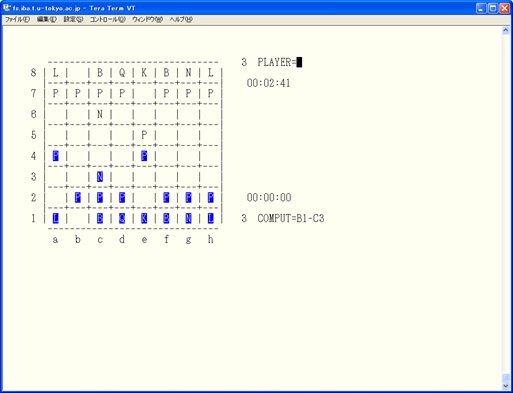
Task: Select the blue P on h2
Action: 210,197
